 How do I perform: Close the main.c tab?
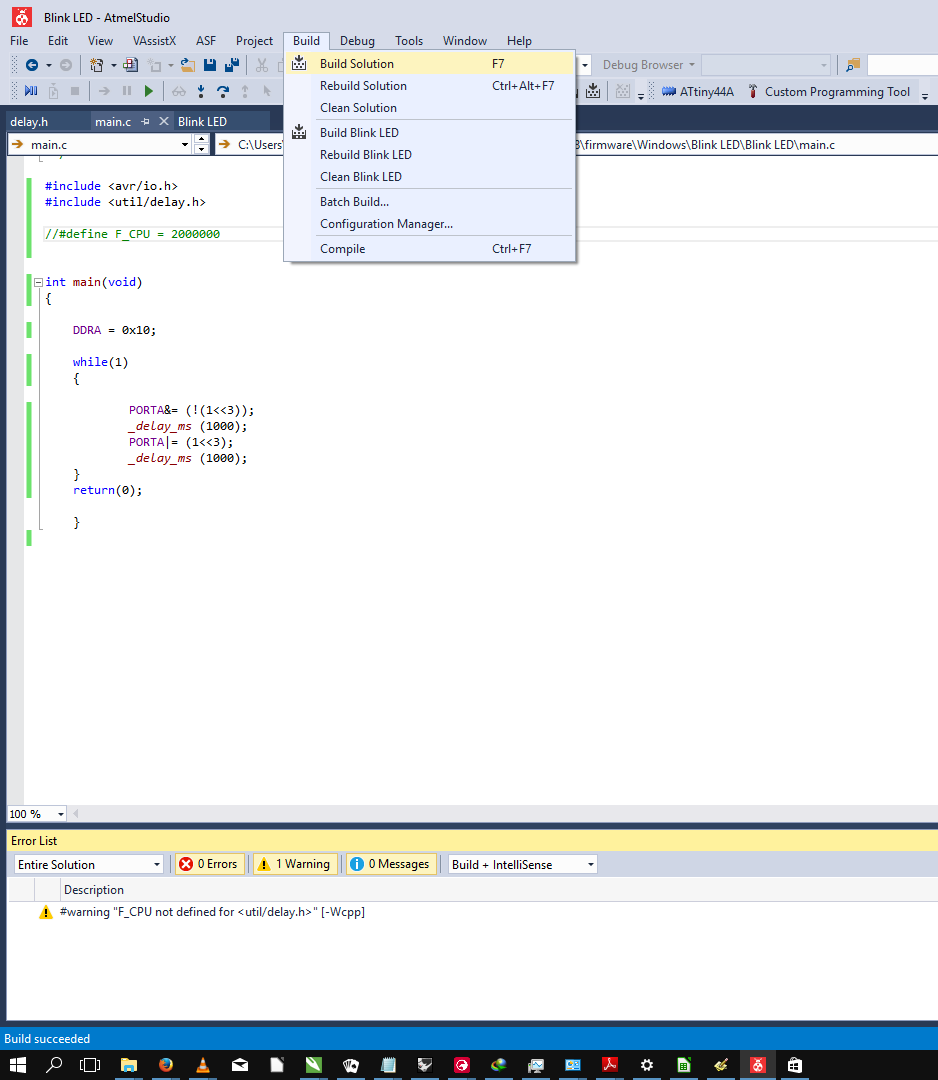(164, 121)
